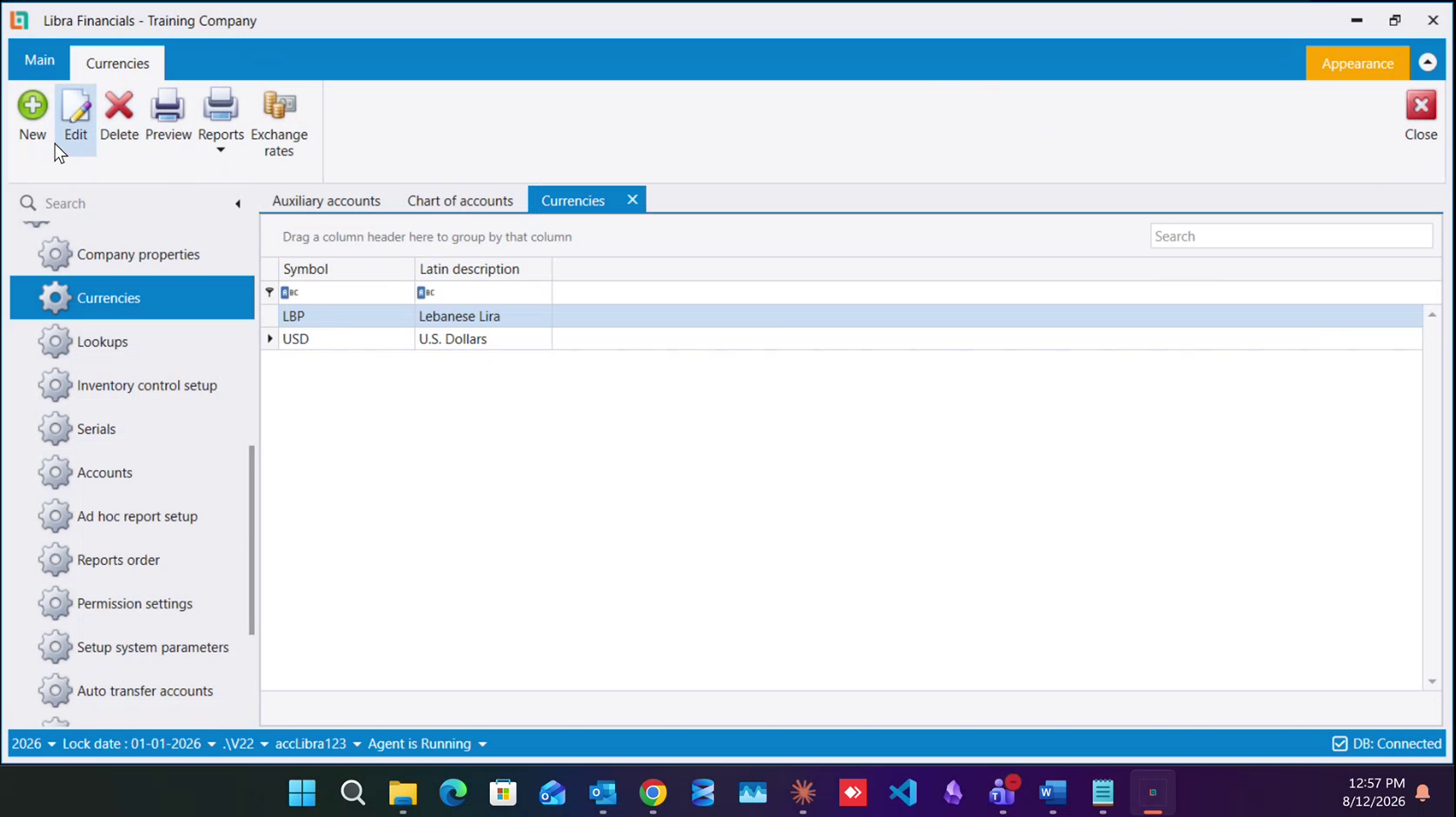Select the Currencies ribbon tab

[x=117, y=63]
